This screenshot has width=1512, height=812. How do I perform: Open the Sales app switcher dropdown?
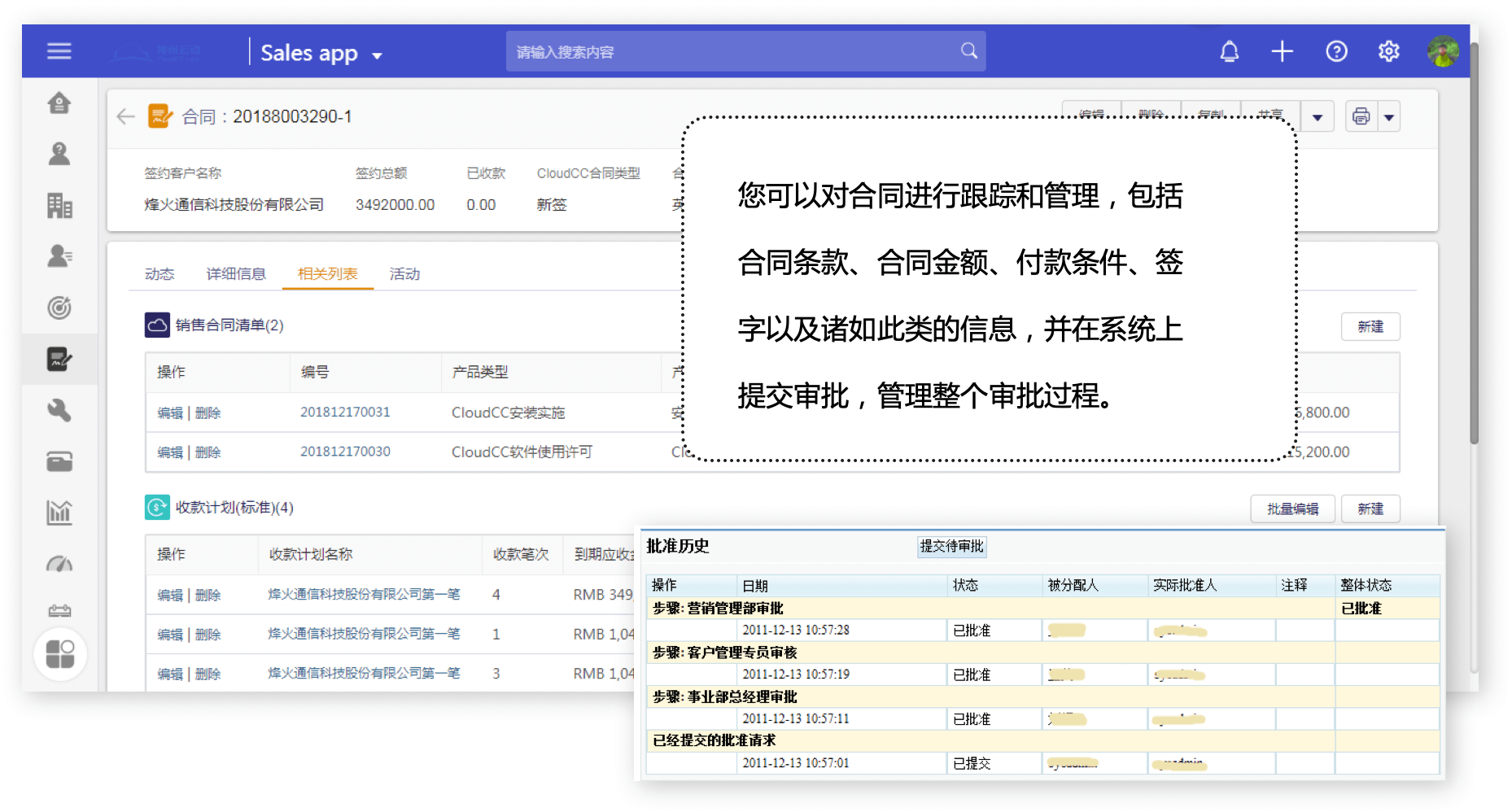pyautogui.click(x=321, y=53)
